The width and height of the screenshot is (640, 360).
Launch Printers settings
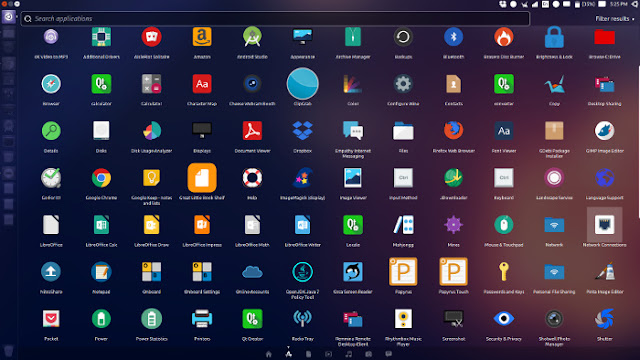[x=202, y=319]
